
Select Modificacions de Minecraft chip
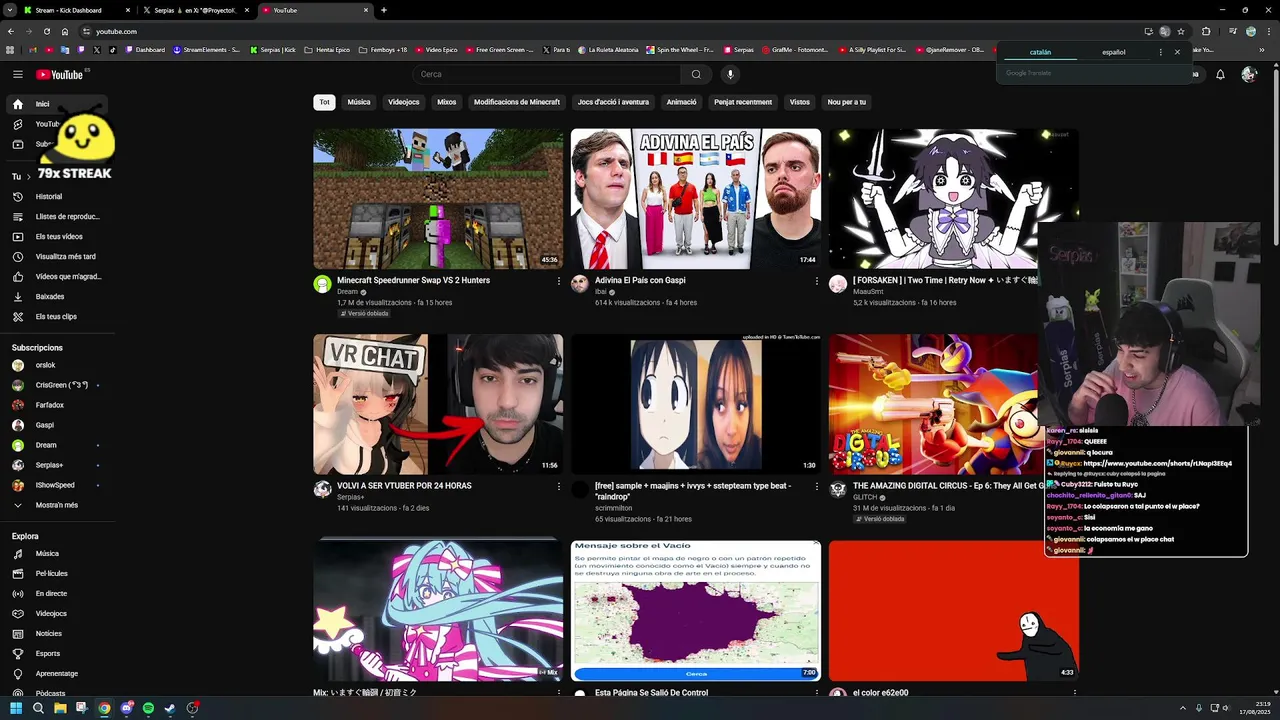click(517, 102)
